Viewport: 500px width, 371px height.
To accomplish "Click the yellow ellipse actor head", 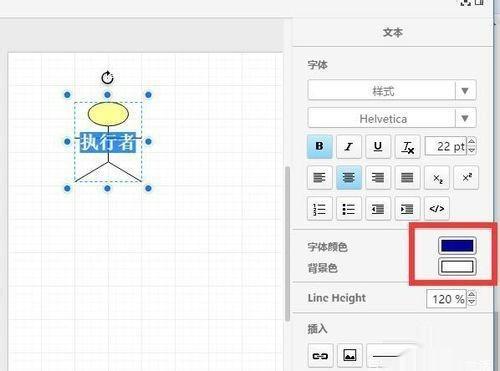I will [x=108, y=114].
